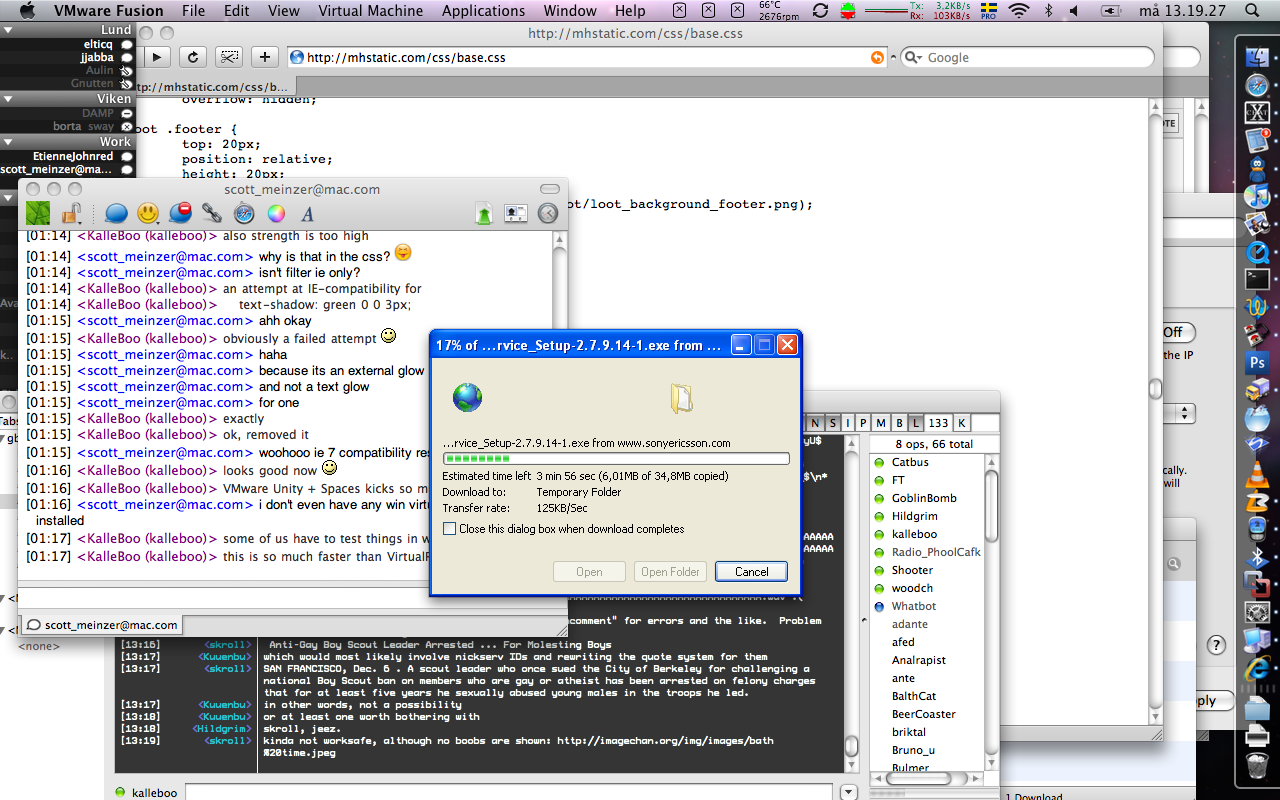1280x800 pixels.
Task: Click the disabled Open Folder button
Action: click(670, 572)
